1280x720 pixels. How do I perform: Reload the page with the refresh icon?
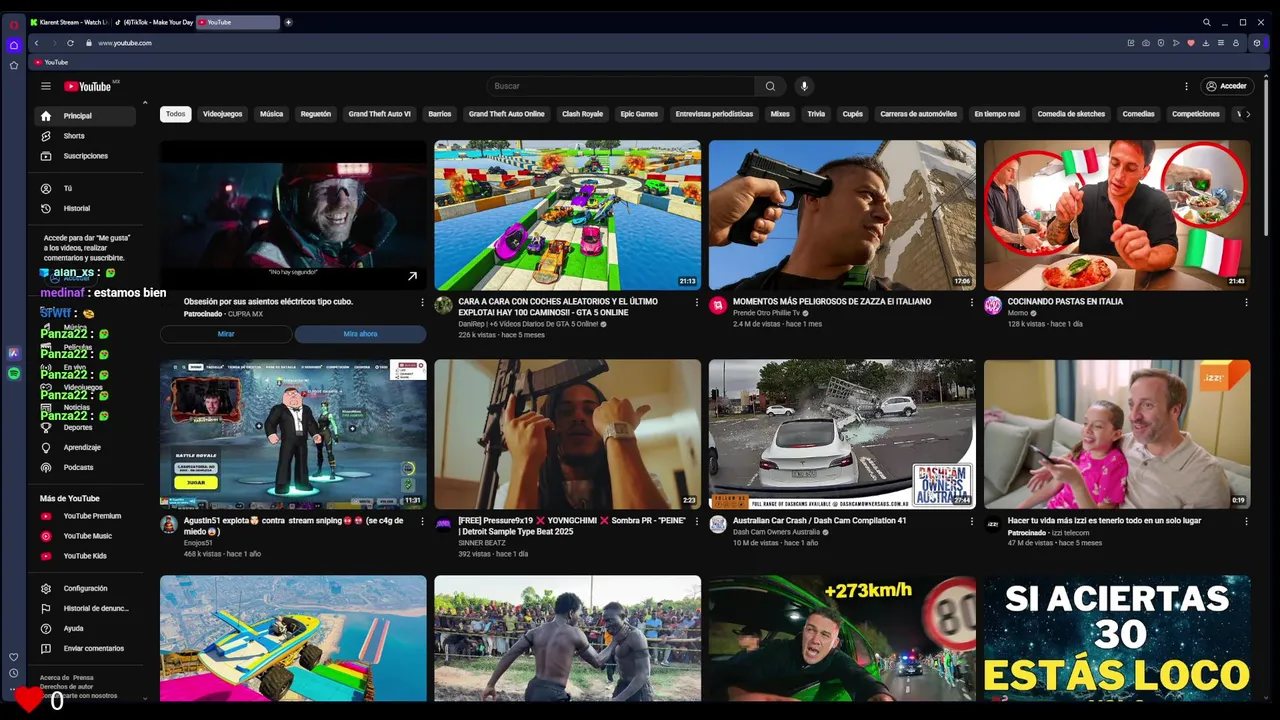[x=70, y=43]
